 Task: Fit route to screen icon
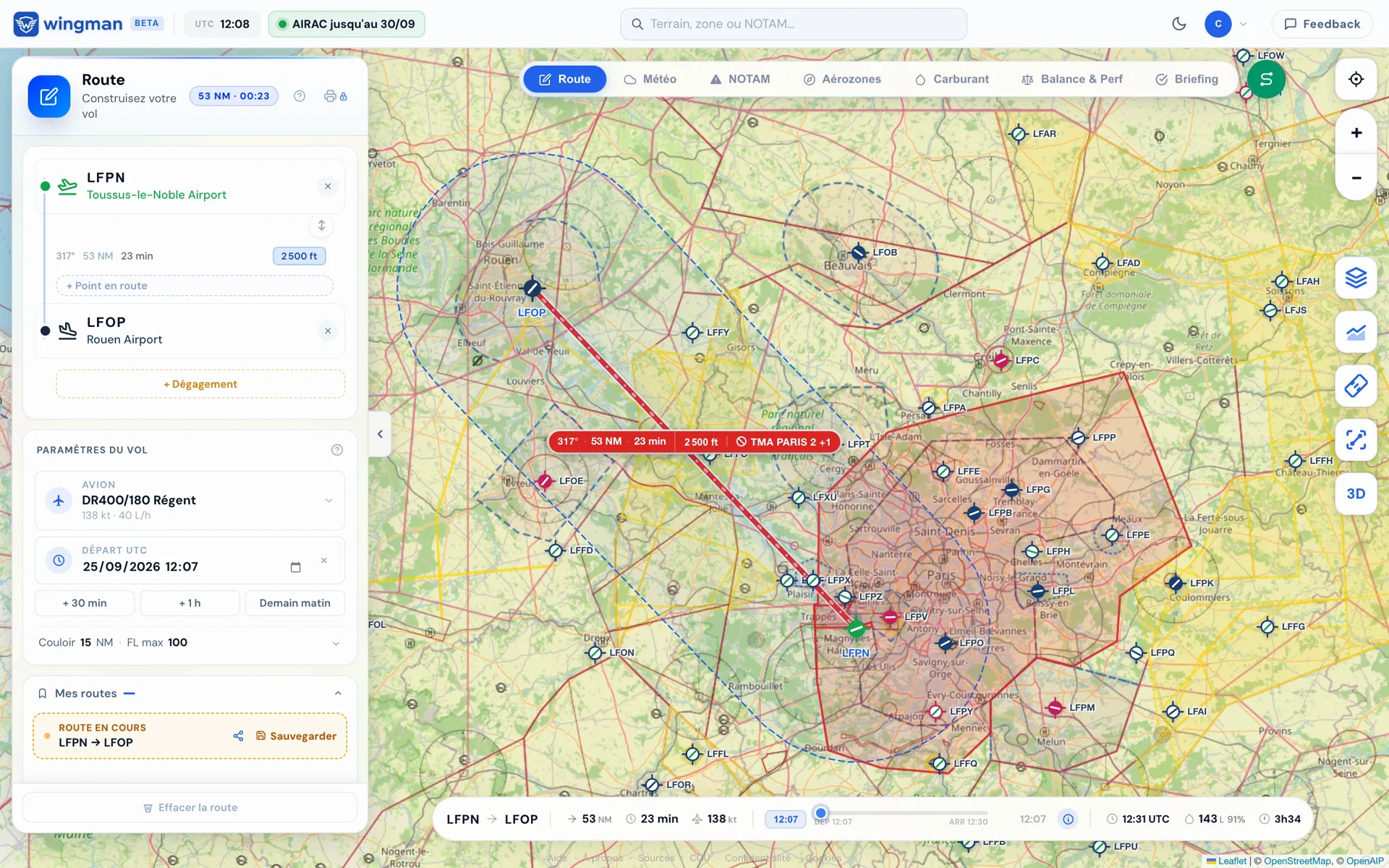pos(1356,440)
